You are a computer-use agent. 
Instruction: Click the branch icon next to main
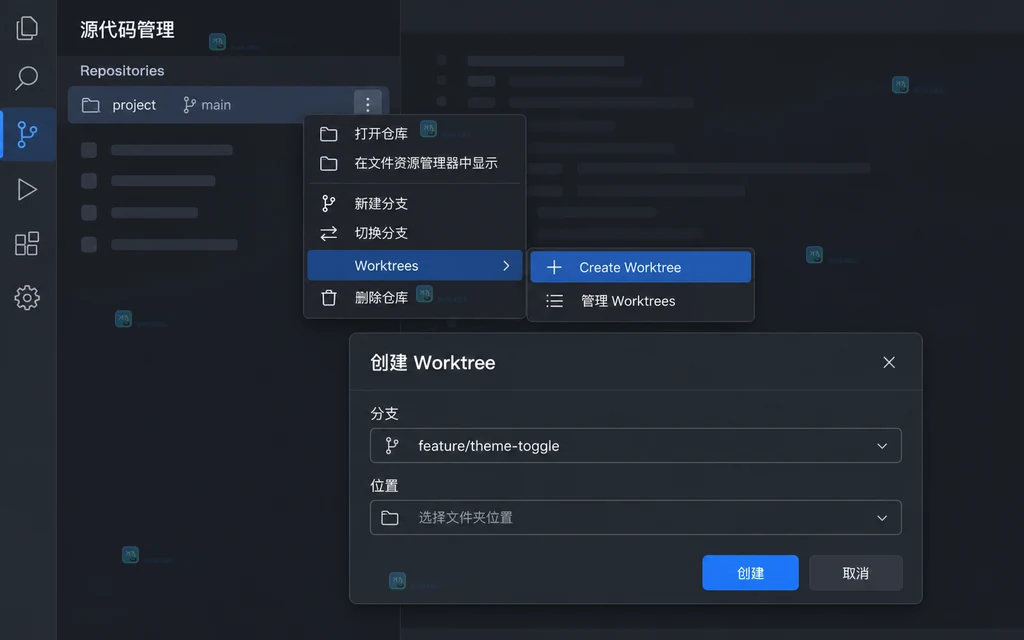(189, 105)
